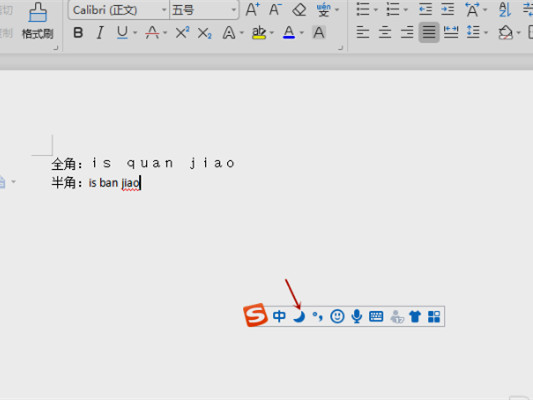
Task: Click the justify alignment button
Action: tap(429, 33)
